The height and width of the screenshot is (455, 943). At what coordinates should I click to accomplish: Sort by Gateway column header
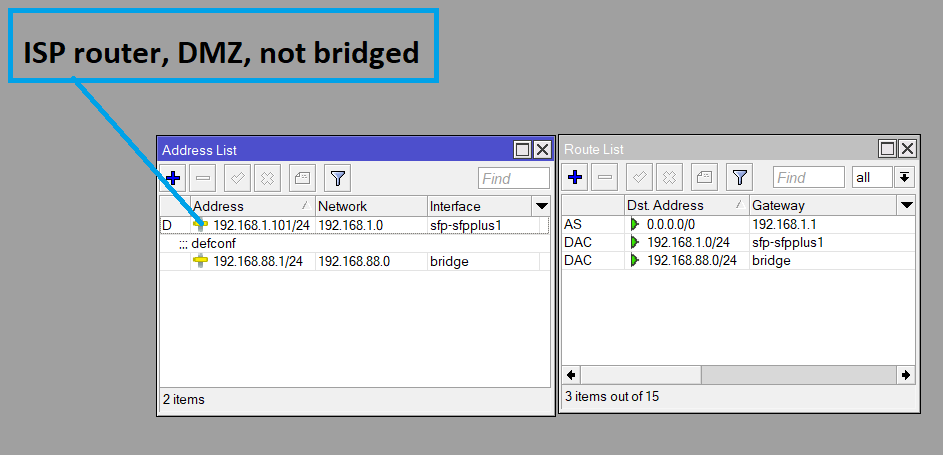(823, 206)
